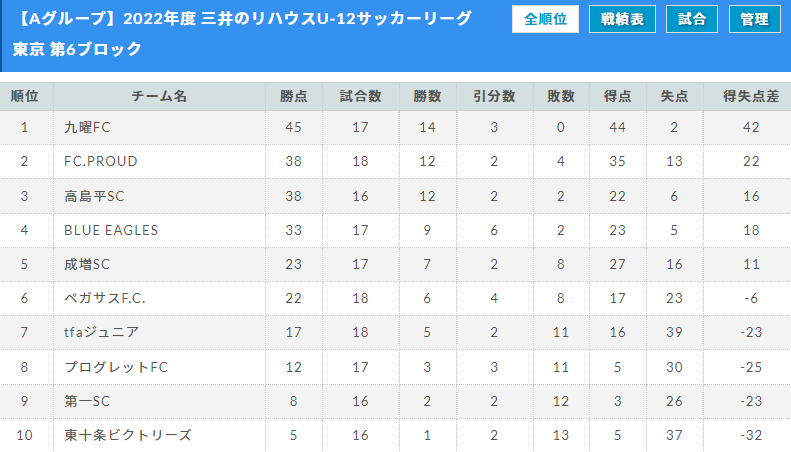Click the 試合数 column header
Screen dimensions: 791x452
point(361,96)
